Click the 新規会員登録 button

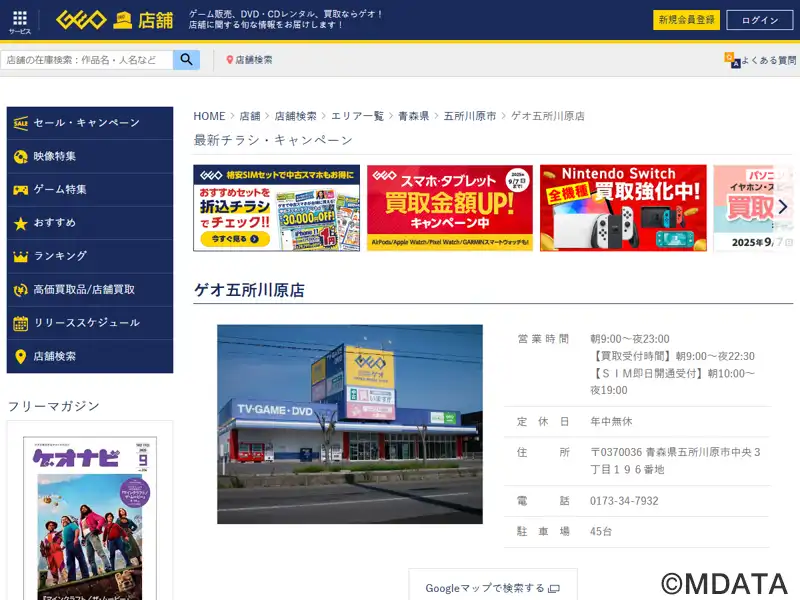pos(686,20)
